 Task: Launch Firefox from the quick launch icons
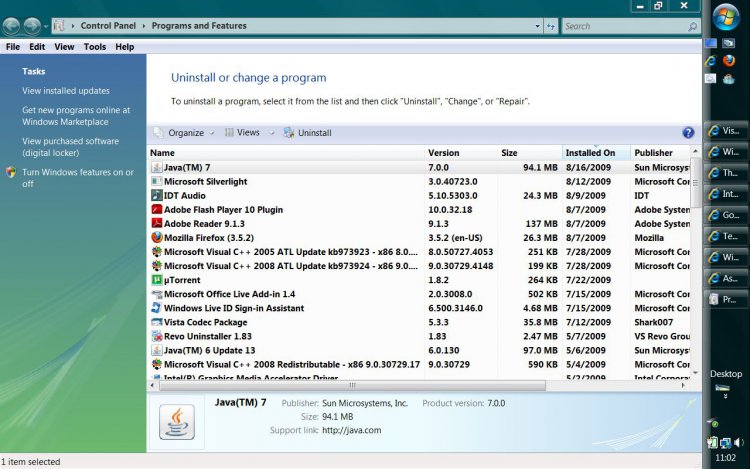tap(728, 61)
